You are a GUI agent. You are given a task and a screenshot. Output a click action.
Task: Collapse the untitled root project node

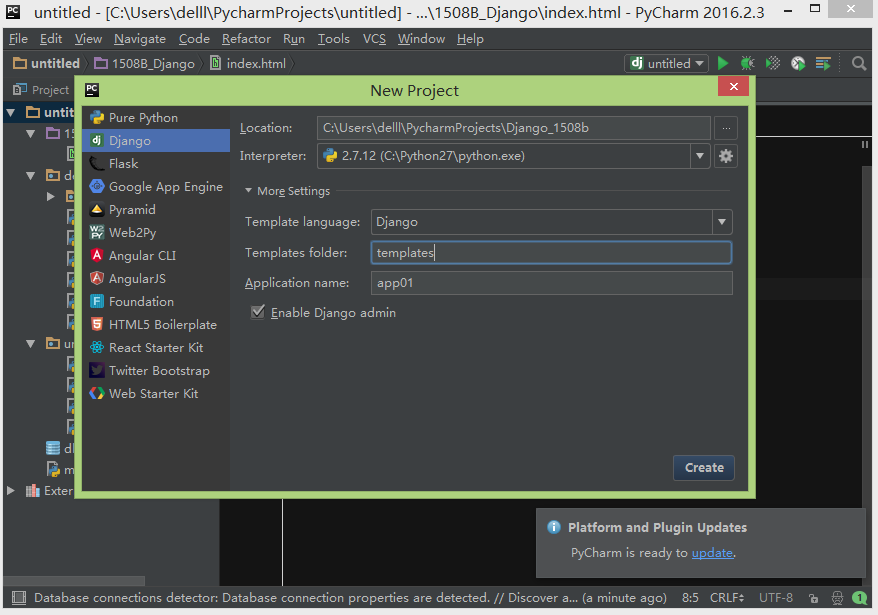(11, 113)
